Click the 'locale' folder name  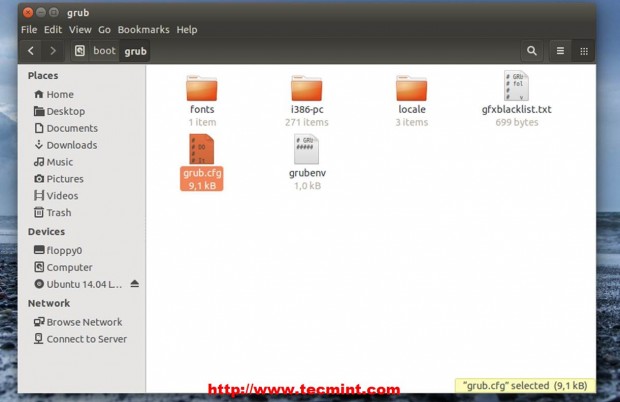pyautogui.click(x=412, y=109)
